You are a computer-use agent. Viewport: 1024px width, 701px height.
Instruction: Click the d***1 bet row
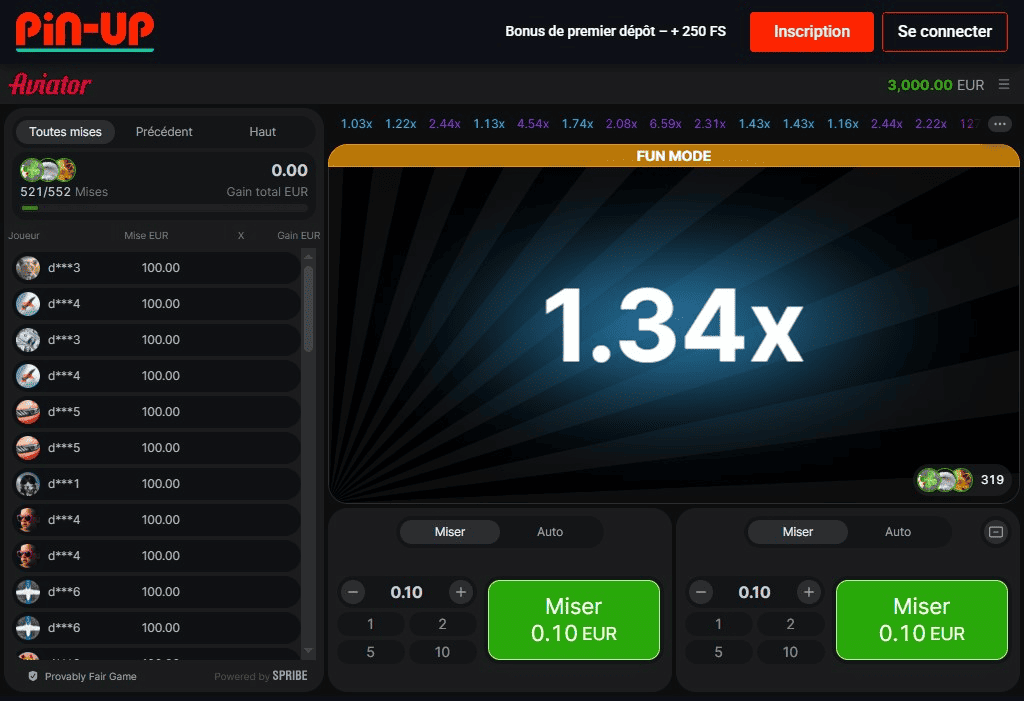157,483
